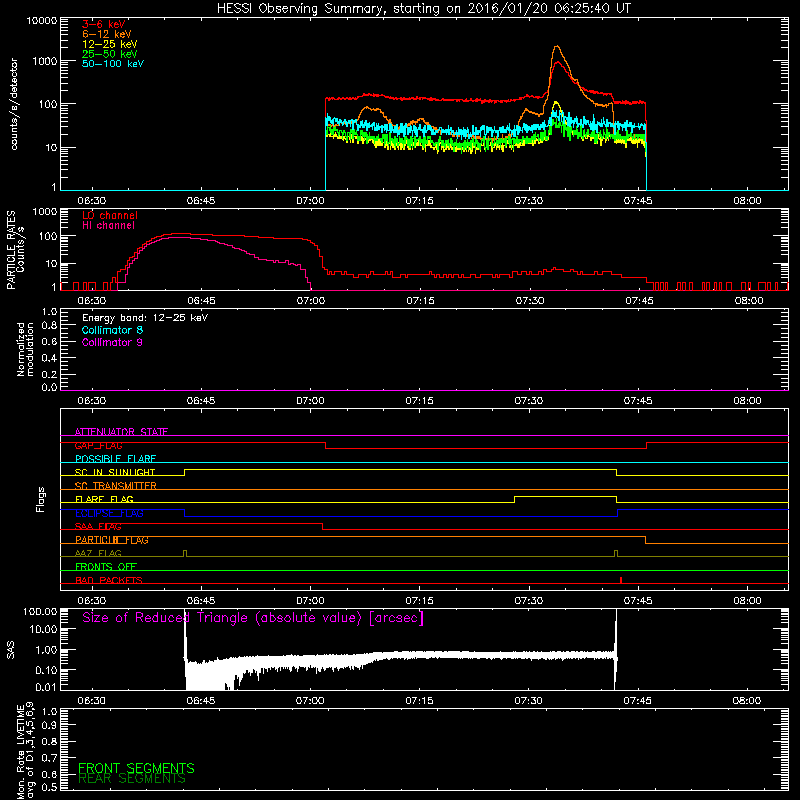The image size is (800, 800).
Task: Select the 'LO channel' legend label
Action: point(110,215)
